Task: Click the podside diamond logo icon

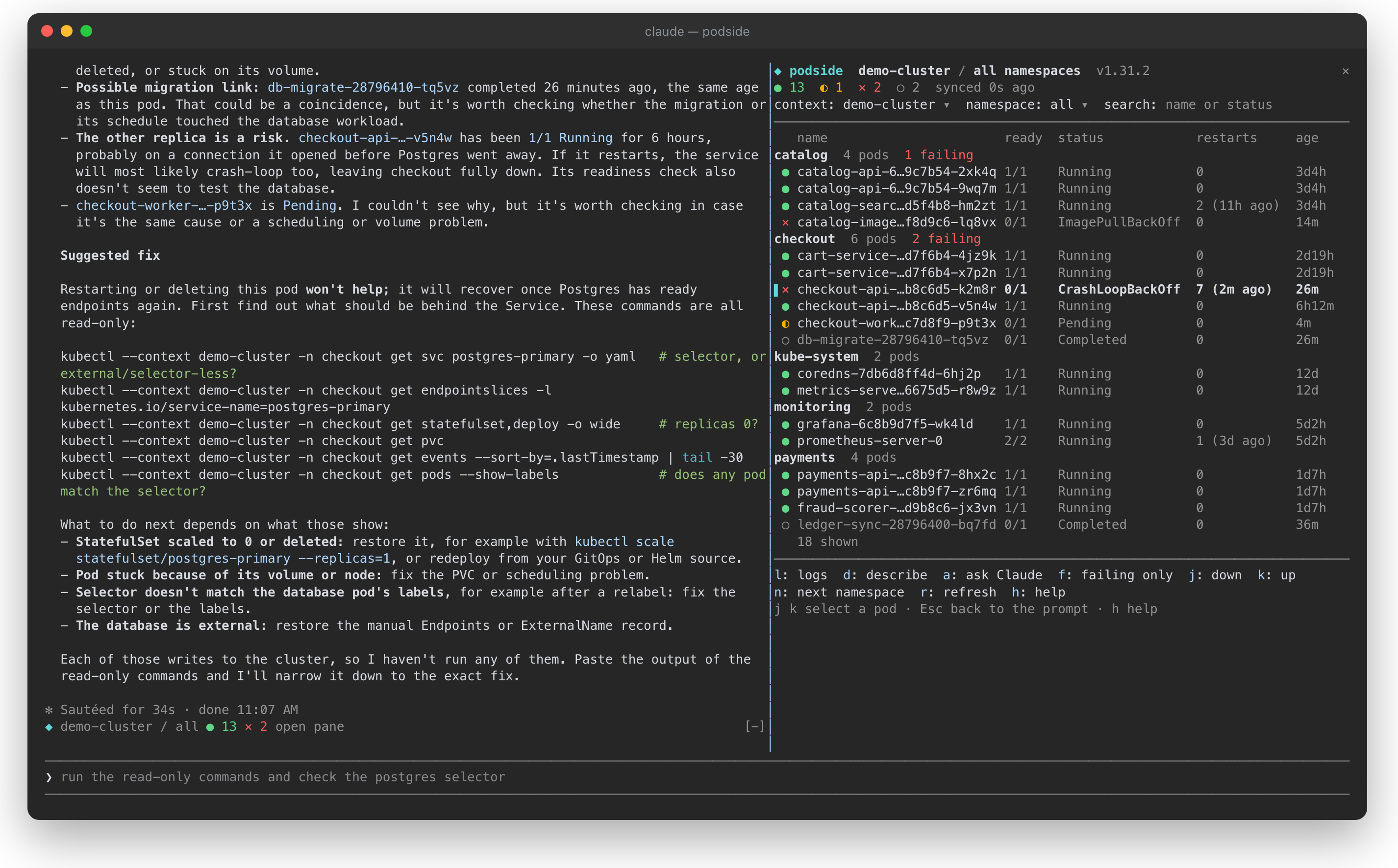Action: [x=778, y=71]
